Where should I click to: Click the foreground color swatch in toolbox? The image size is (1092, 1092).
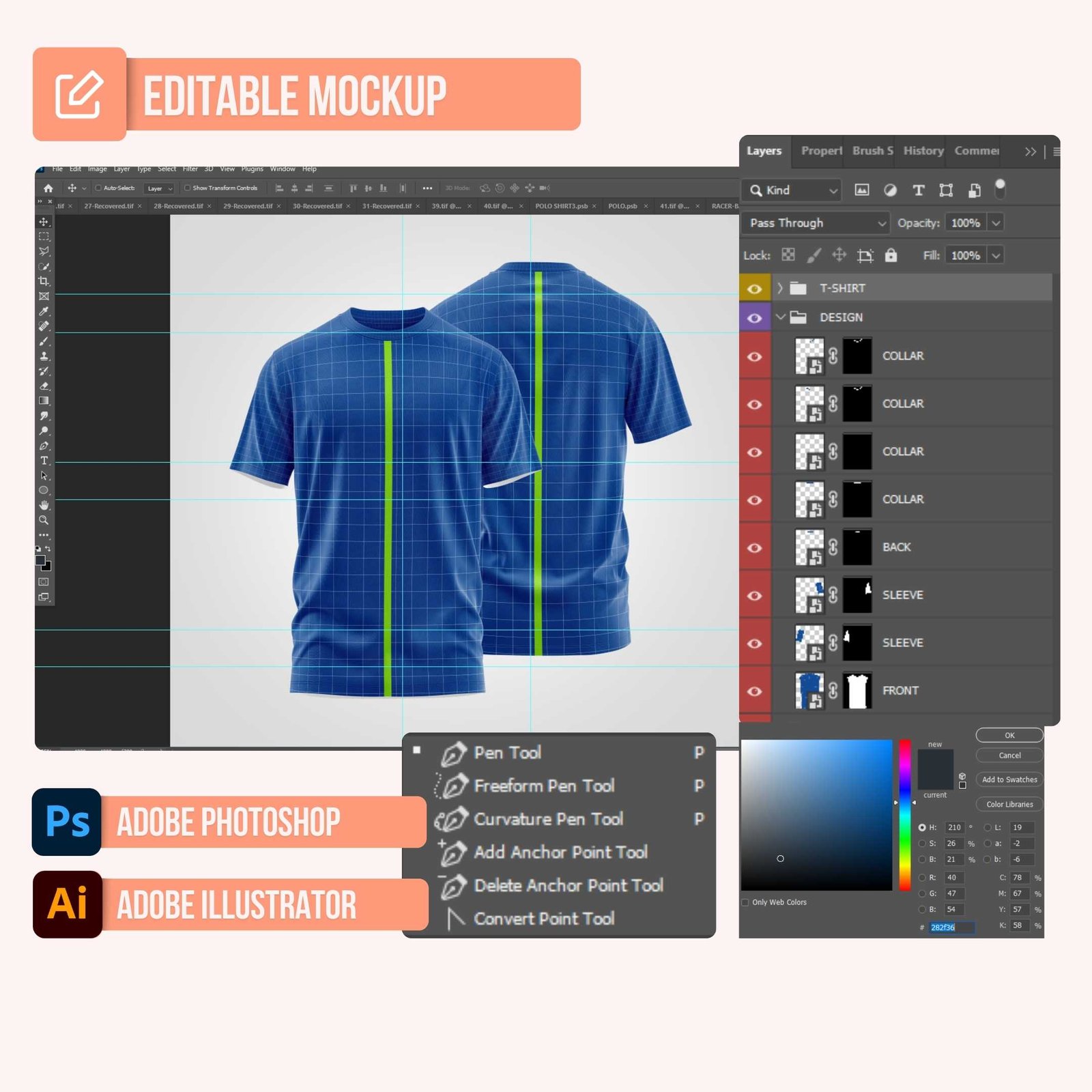tap(40, 560)
